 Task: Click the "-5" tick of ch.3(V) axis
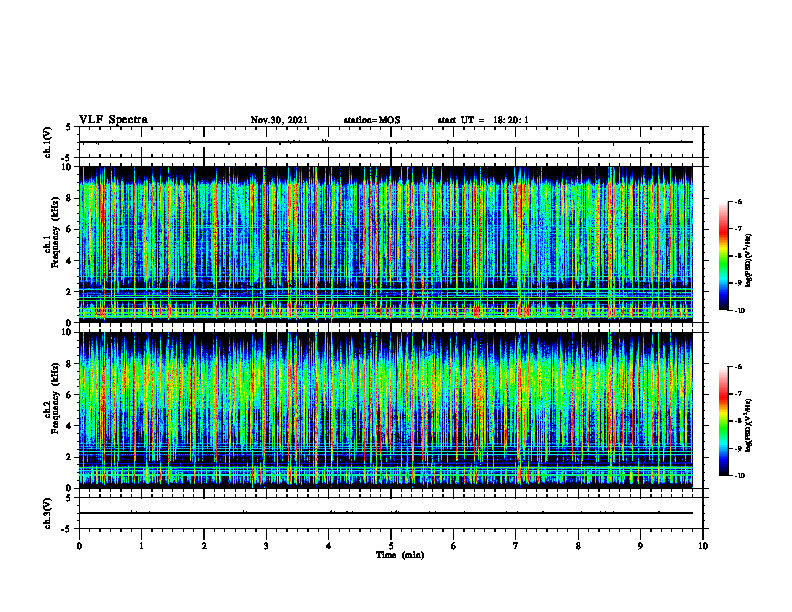(x=67, y=529)
